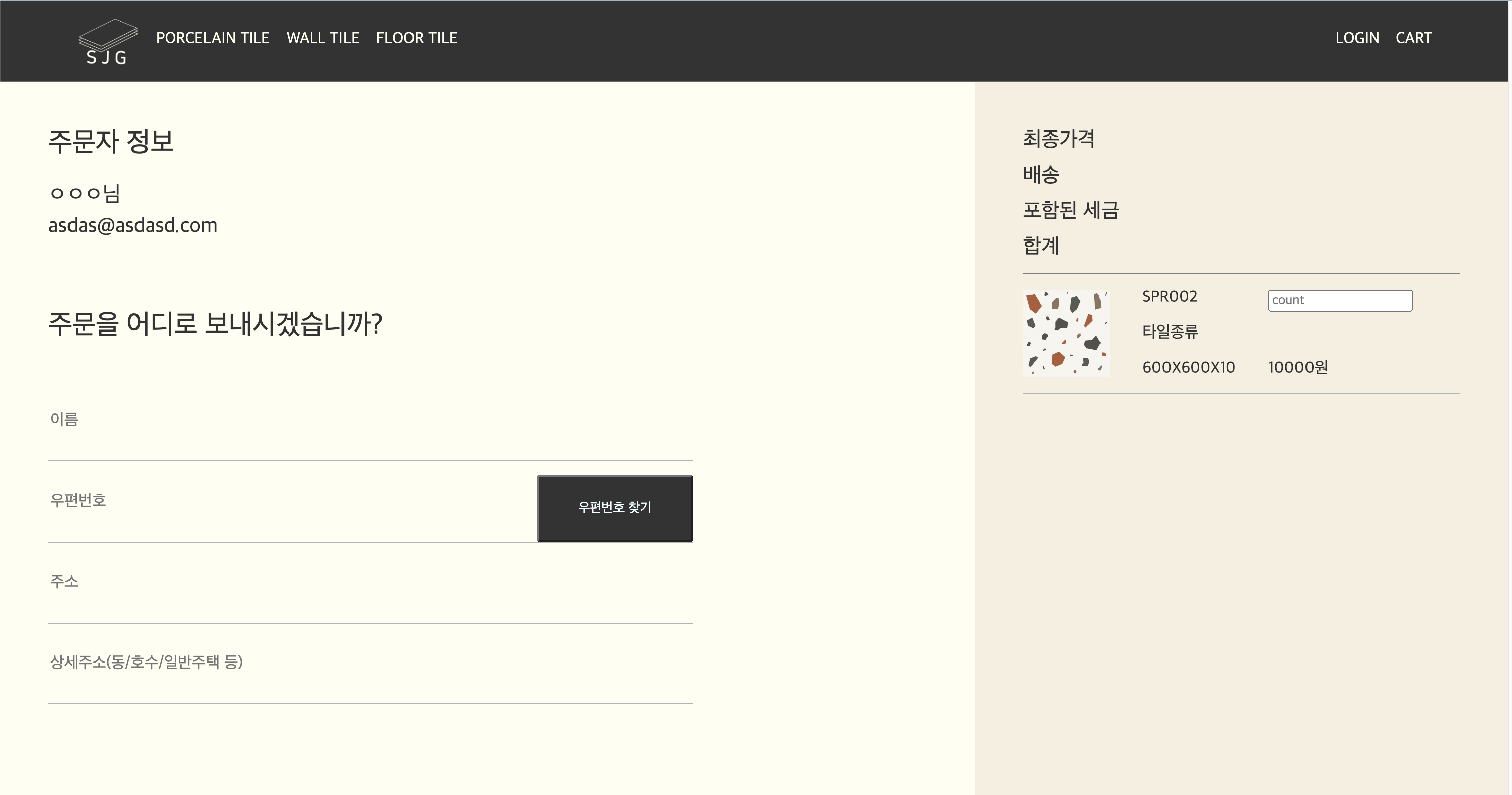Click the 타일종류 tile type label
The width and height of the screenshot is (1512, 795).
(x=1170, y=332)
